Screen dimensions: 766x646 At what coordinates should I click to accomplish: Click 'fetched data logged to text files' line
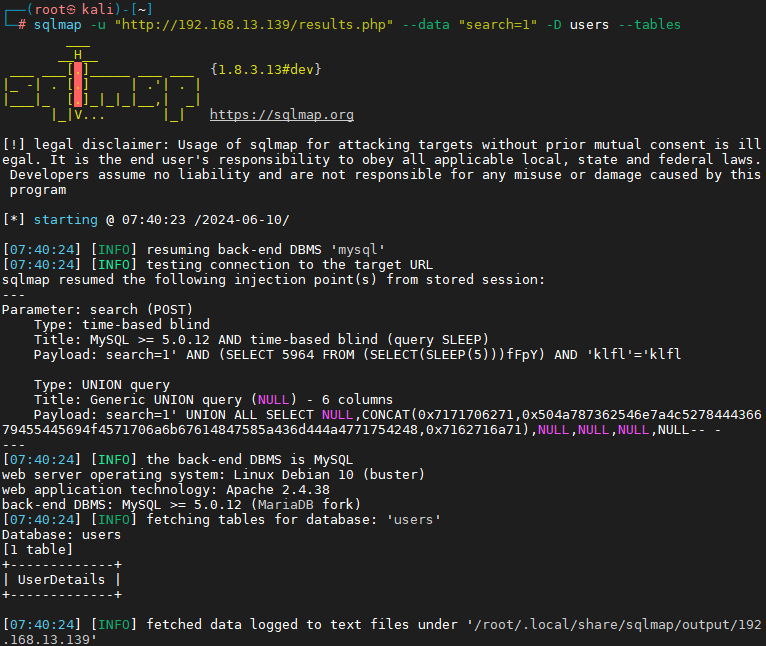382,632
